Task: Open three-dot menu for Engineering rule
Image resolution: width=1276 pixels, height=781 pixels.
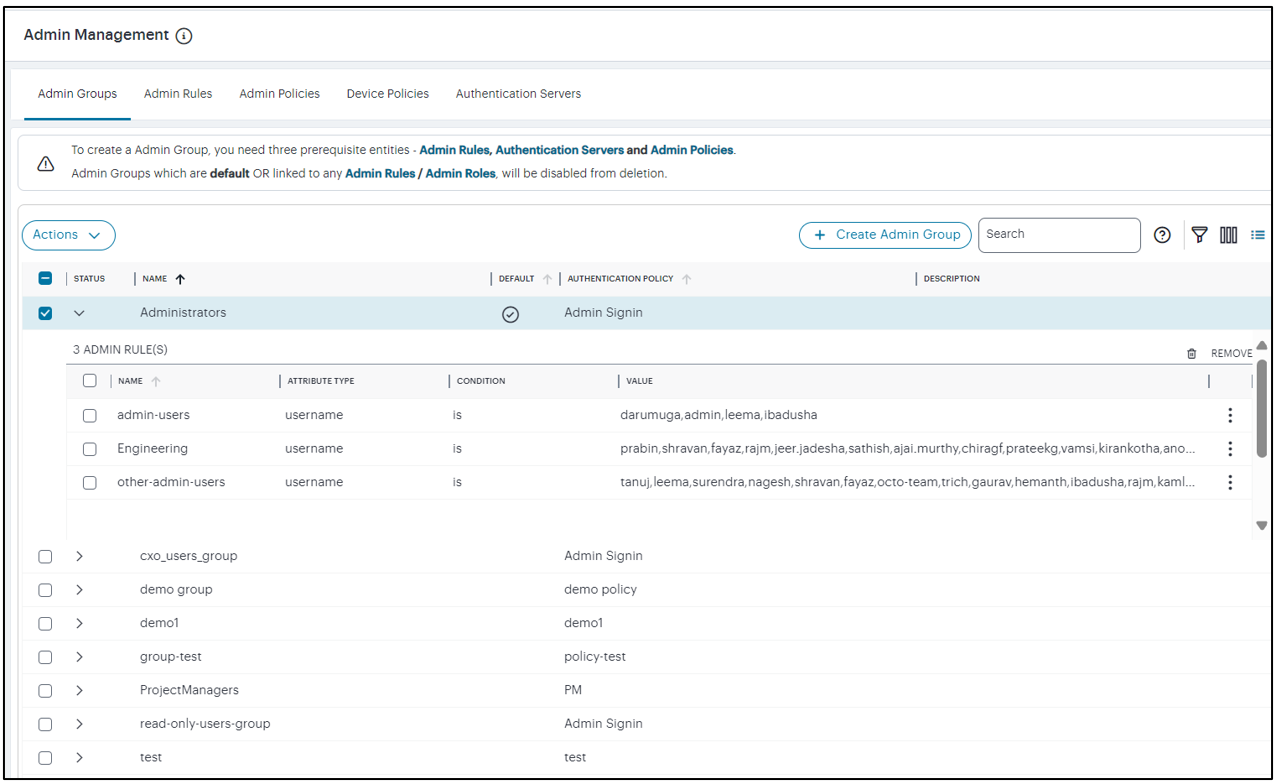Action: coord(1229,449)
